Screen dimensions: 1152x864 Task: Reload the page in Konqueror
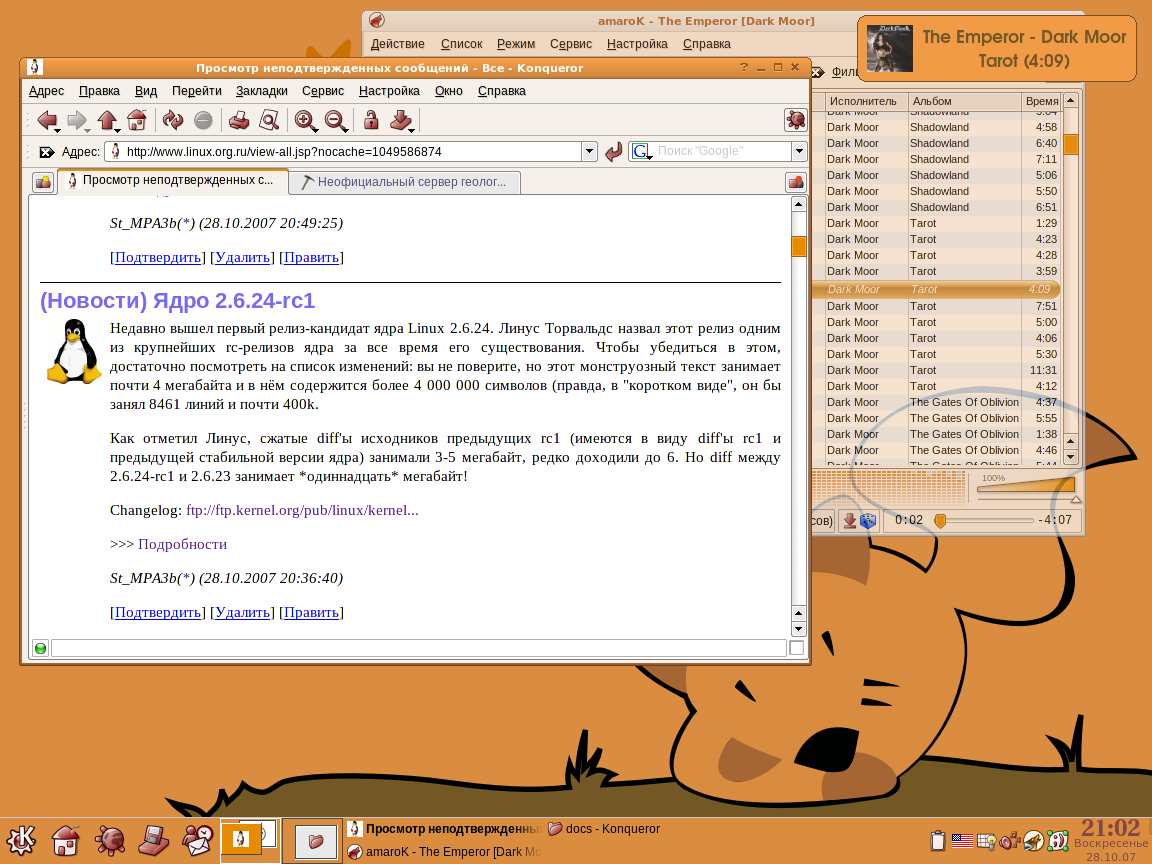point(173,120)
